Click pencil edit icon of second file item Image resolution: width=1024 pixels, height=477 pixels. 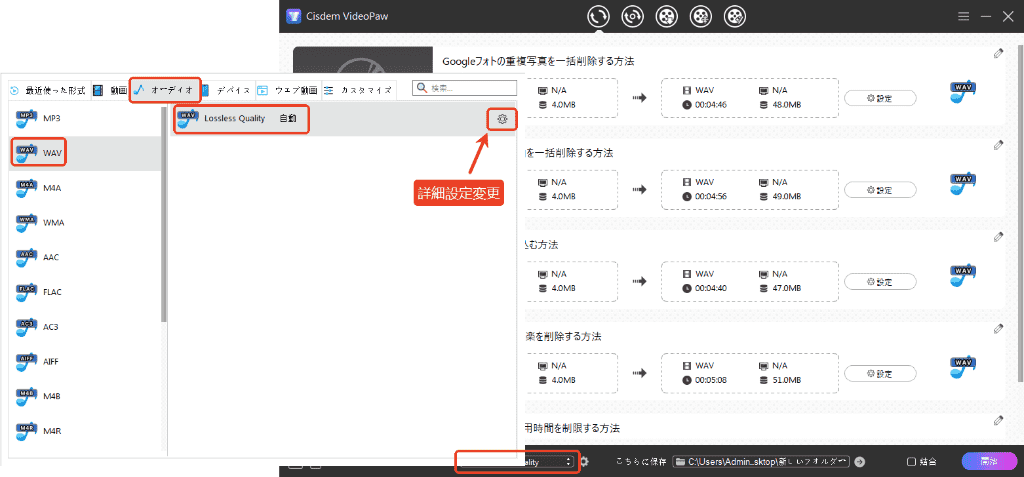click(x=998, y=145)
